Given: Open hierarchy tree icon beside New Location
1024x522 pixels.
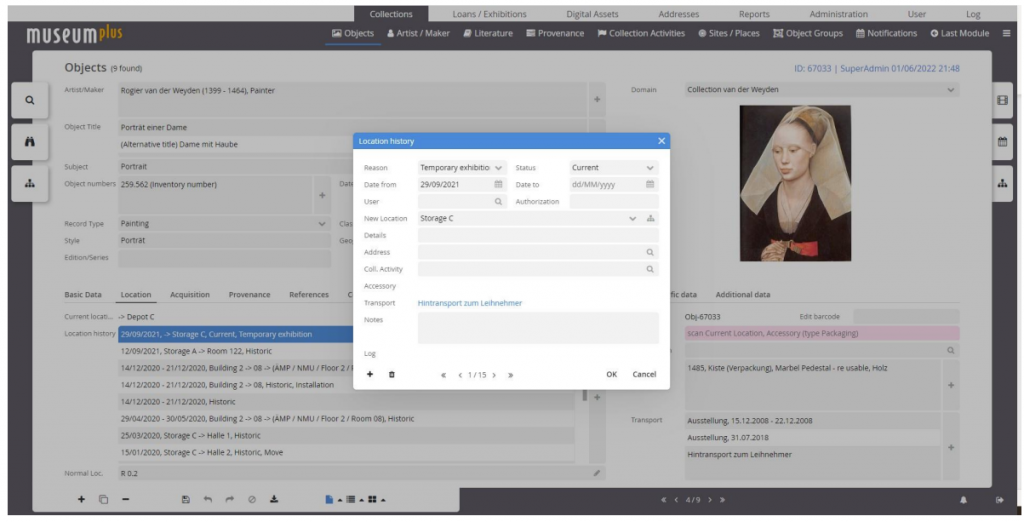Looking at the screenshot, I should coord(651,218).
